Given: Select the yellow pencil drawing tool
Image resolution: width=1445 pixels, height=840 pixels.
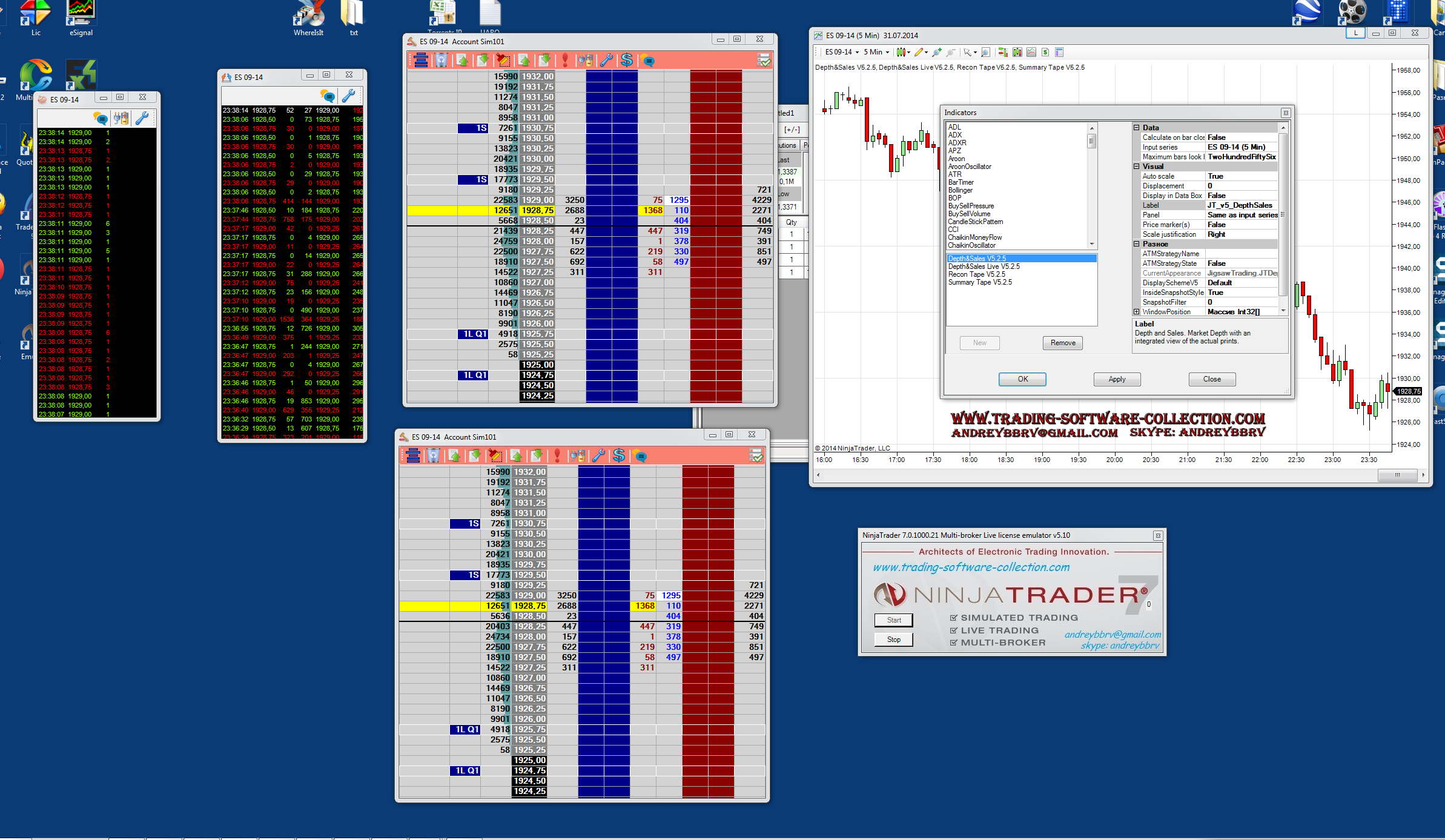Looking at the screenshot, I should [x=919, y=52].
